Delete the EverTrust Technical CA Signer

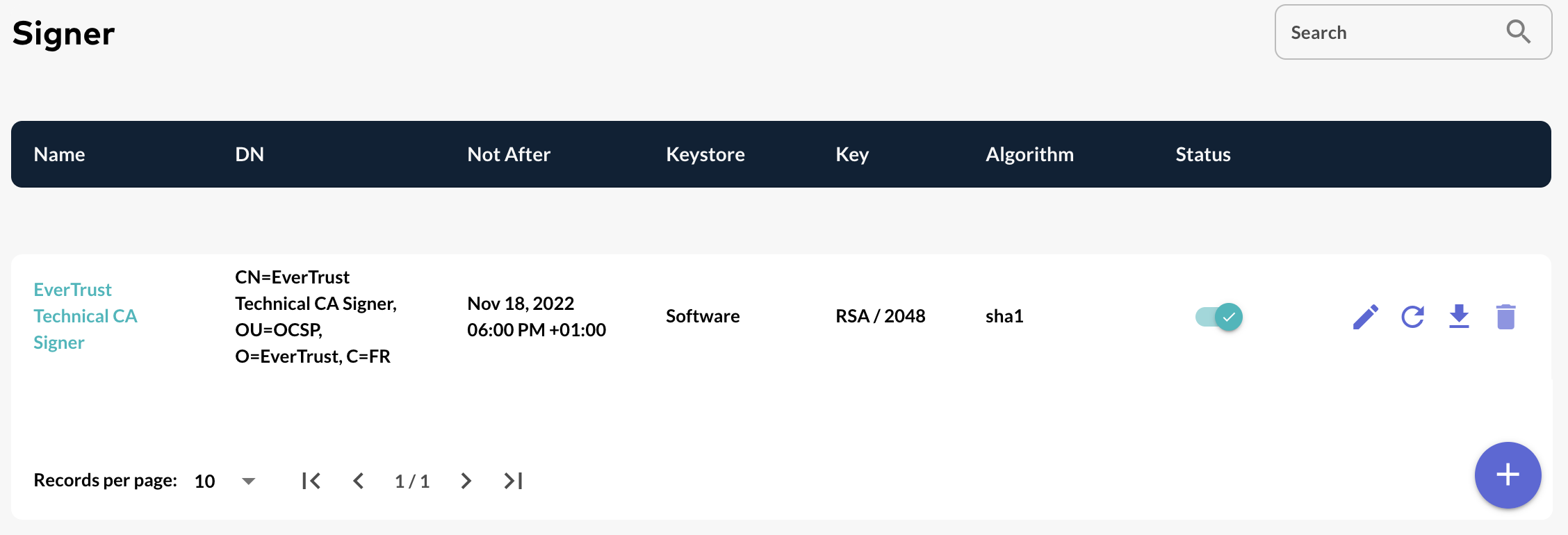(1506, 316)
